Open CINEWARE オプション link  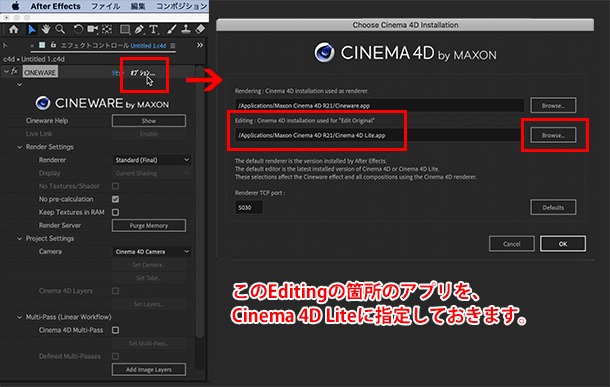coord(142,73)
